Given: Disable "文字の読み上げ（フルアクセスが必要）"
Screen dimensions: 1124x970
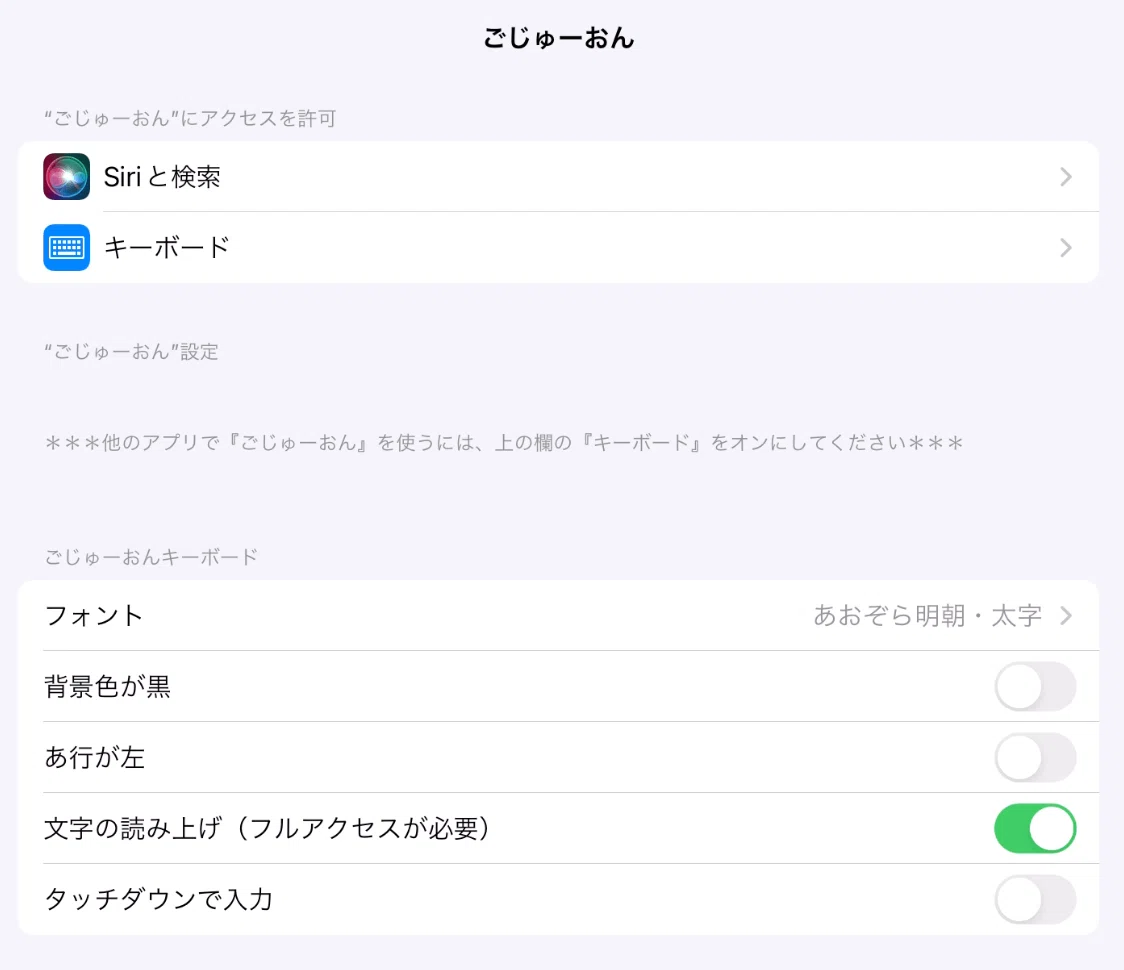Looking at the screenshot, I should (1035, 828).
